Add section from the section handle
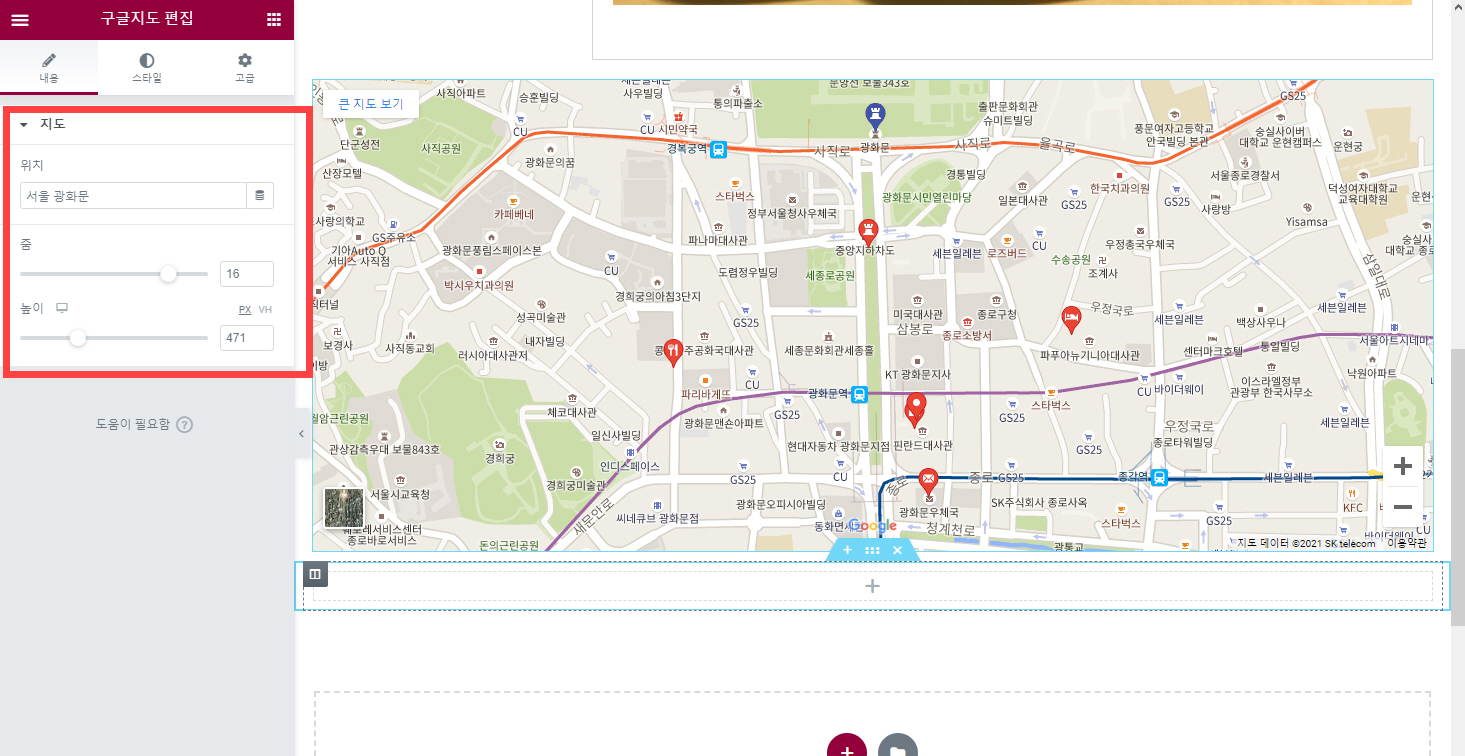This screenshot has width=1465, height=756. (847, 550)
